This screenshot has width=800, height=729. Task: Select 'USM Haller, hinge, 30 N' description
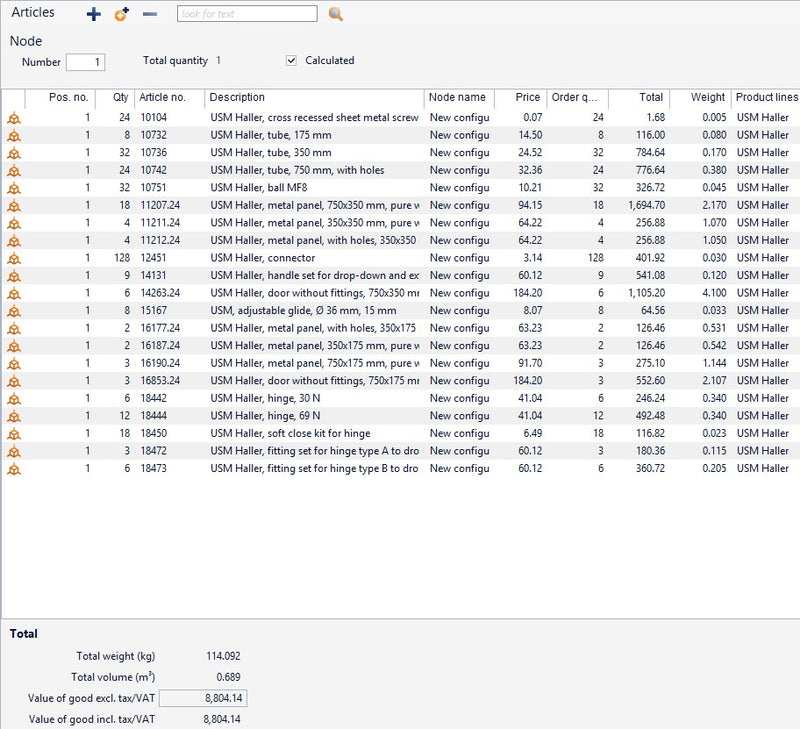click(x=265, y=398)
